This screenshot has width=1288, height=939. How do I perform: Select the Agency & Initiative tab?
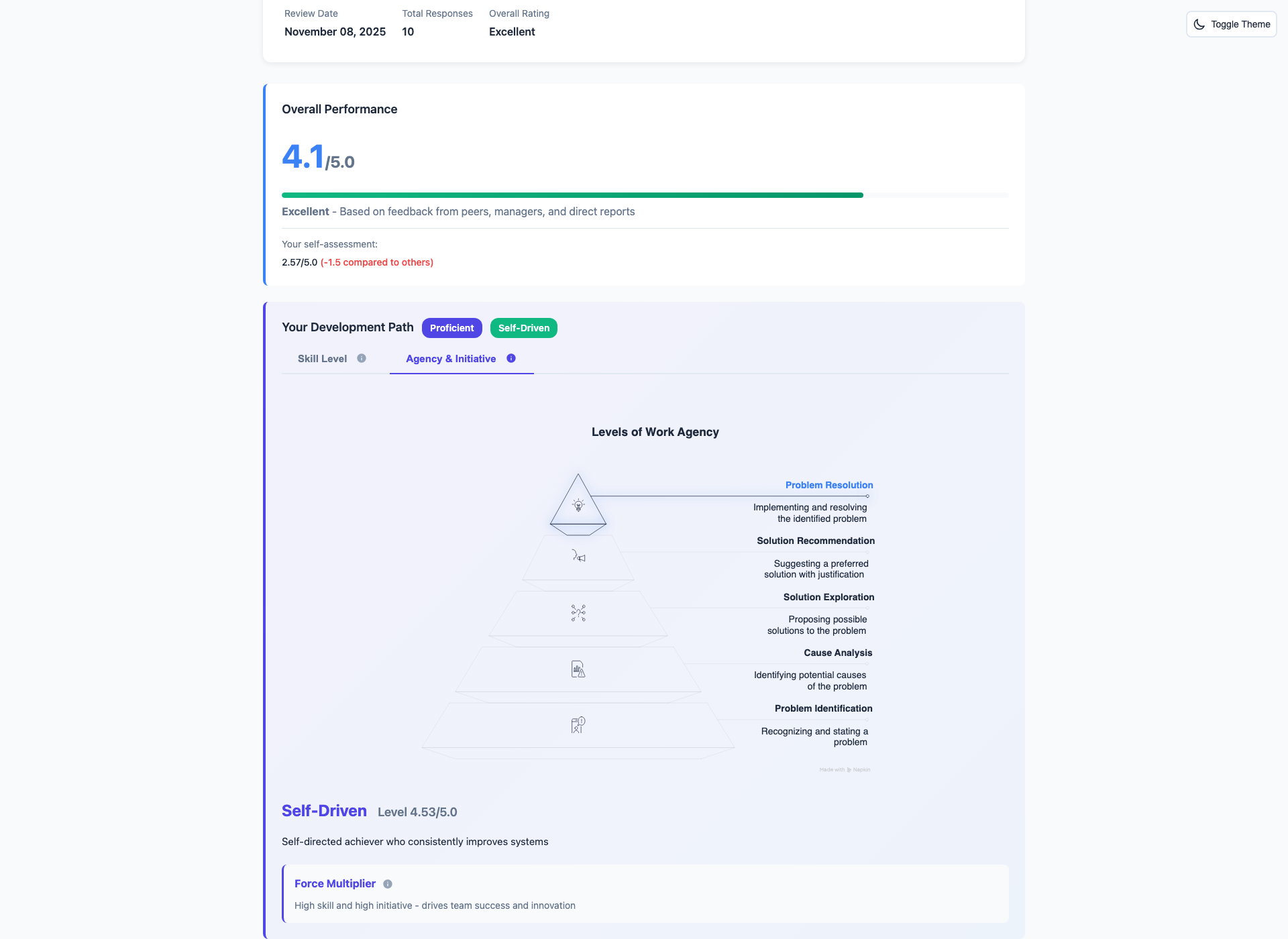coord(451,359)
